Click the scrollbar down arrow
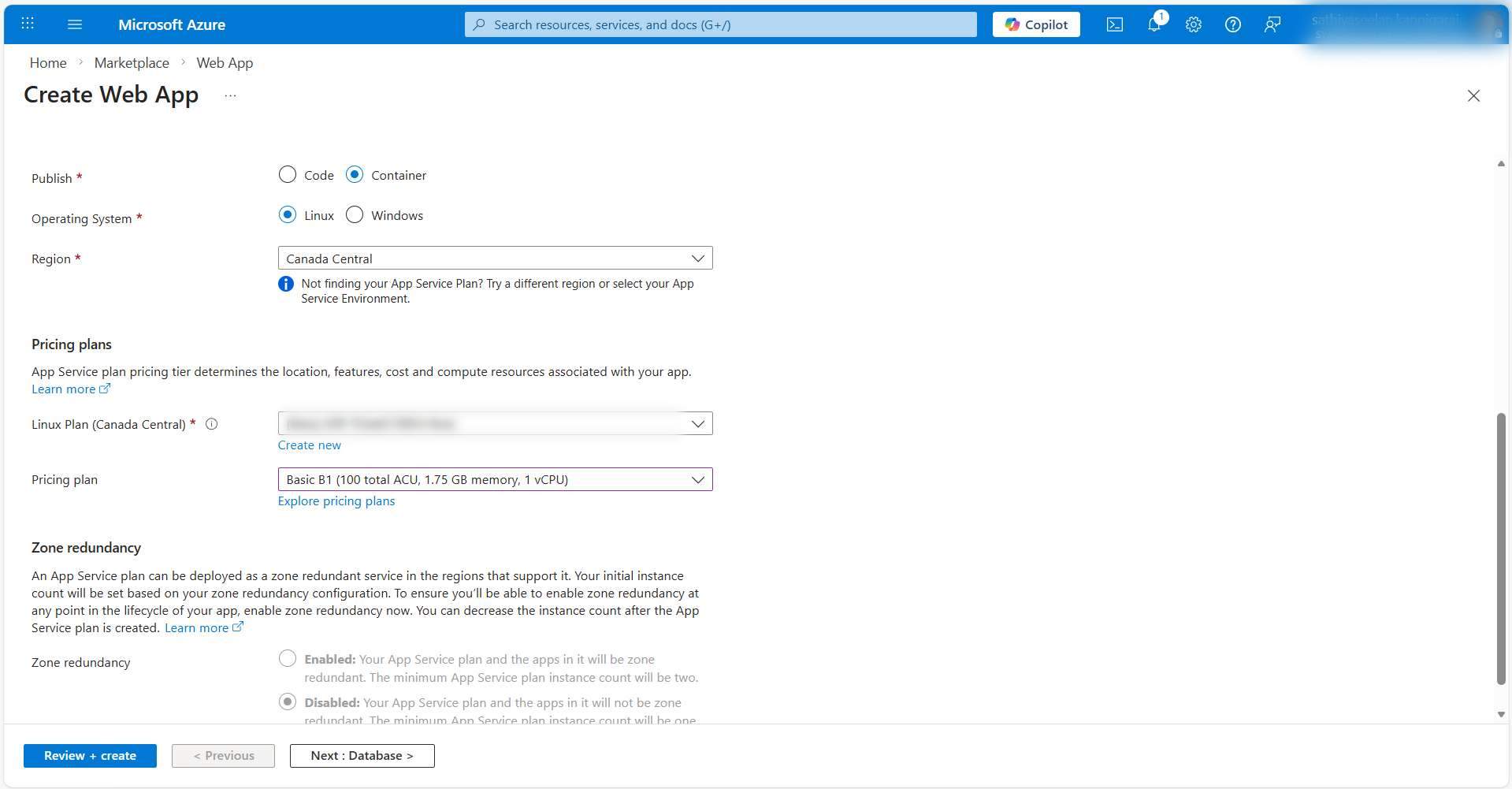1512x789 pixels. pyautogui.click(x=1501, y=714)
